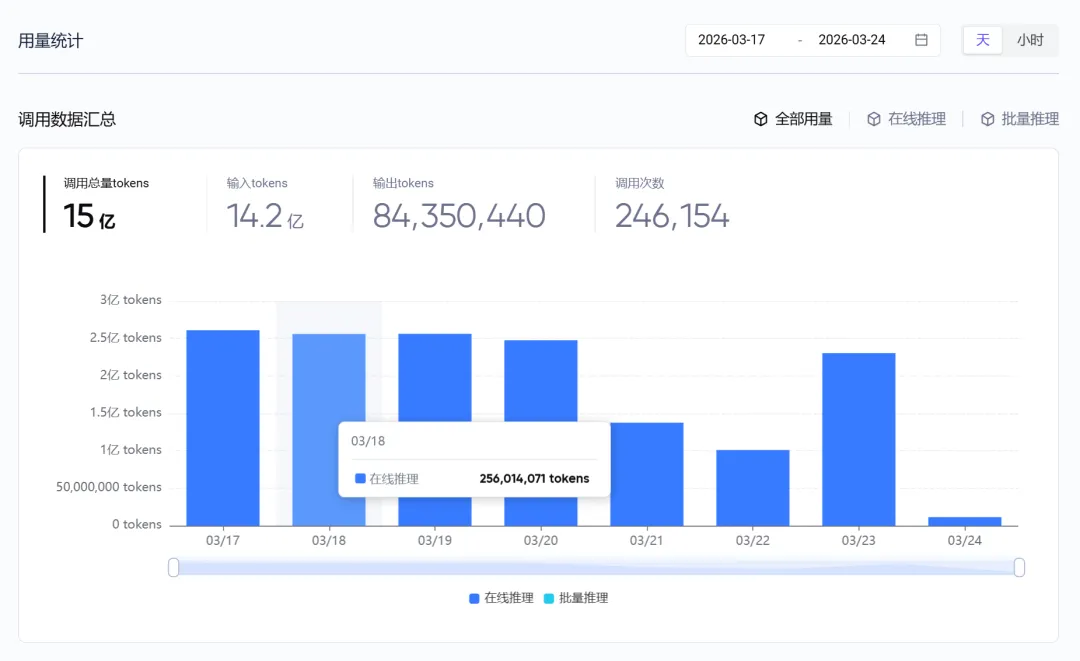Select the 批量推理 filter tab
This screenshot has width=1080, height=661.
coord(1019,119)
